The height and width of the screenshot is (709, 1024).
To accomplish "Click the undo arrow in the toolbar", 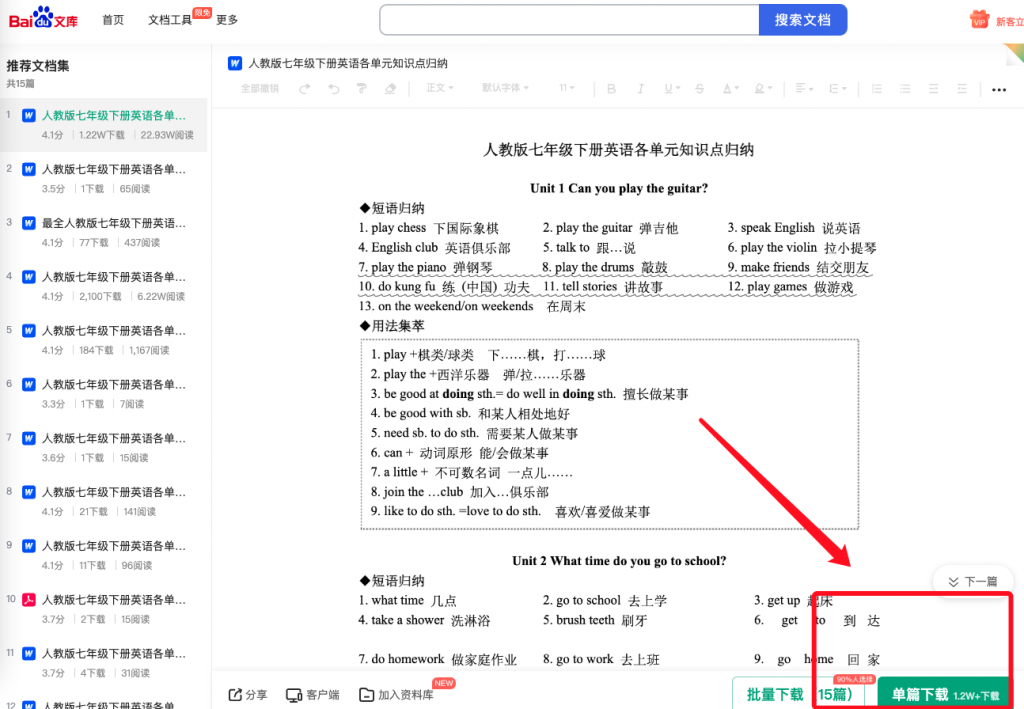I will click(x=334, y=88).
